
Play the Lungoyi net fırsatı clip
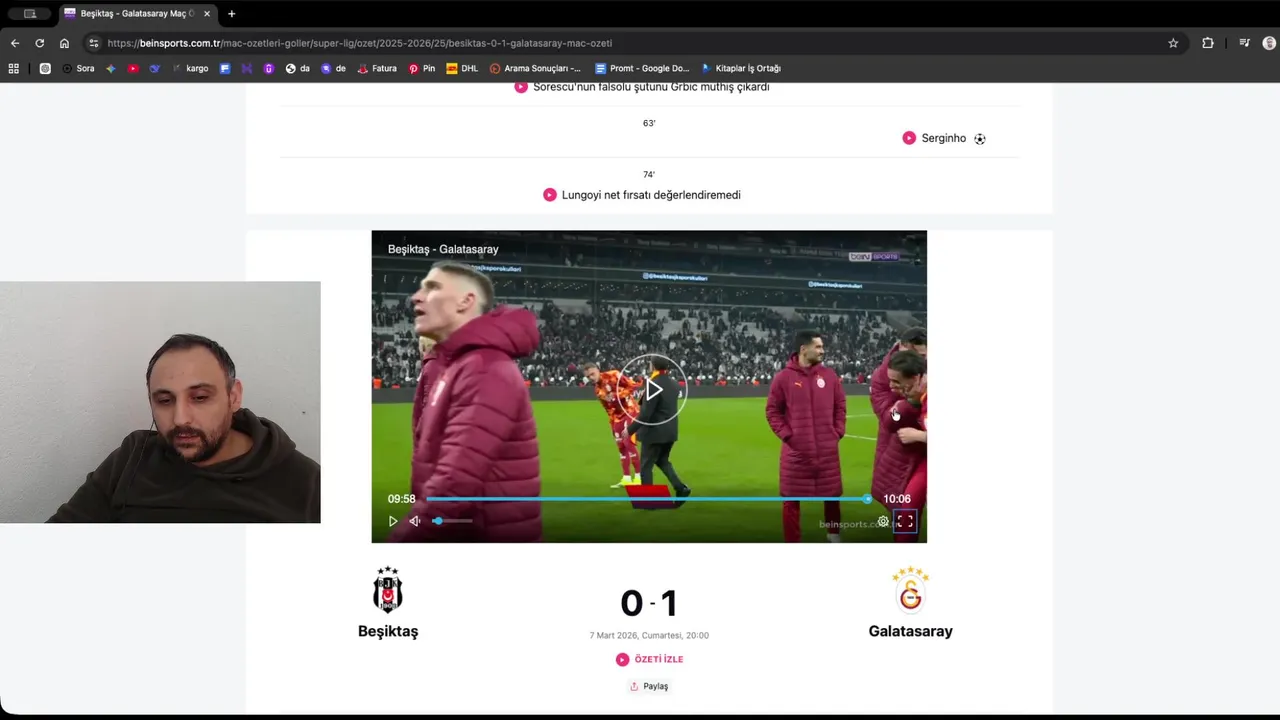click(x=550, y=195)
